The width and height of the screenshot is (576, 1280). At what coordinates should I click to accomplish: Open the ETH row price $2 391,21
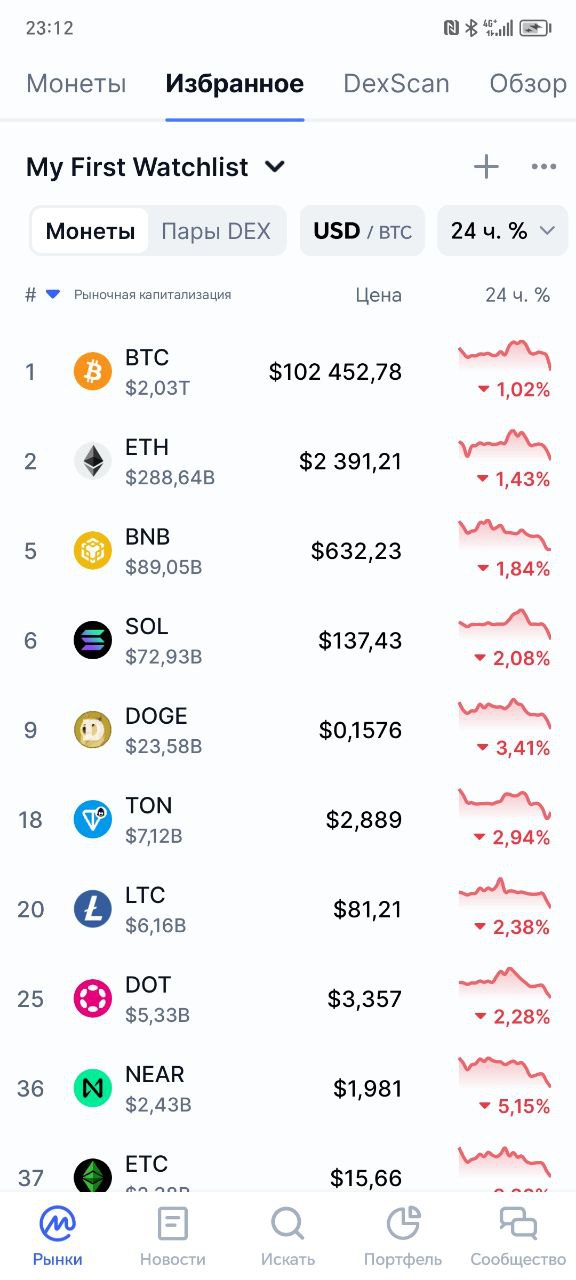coord(350,461)
